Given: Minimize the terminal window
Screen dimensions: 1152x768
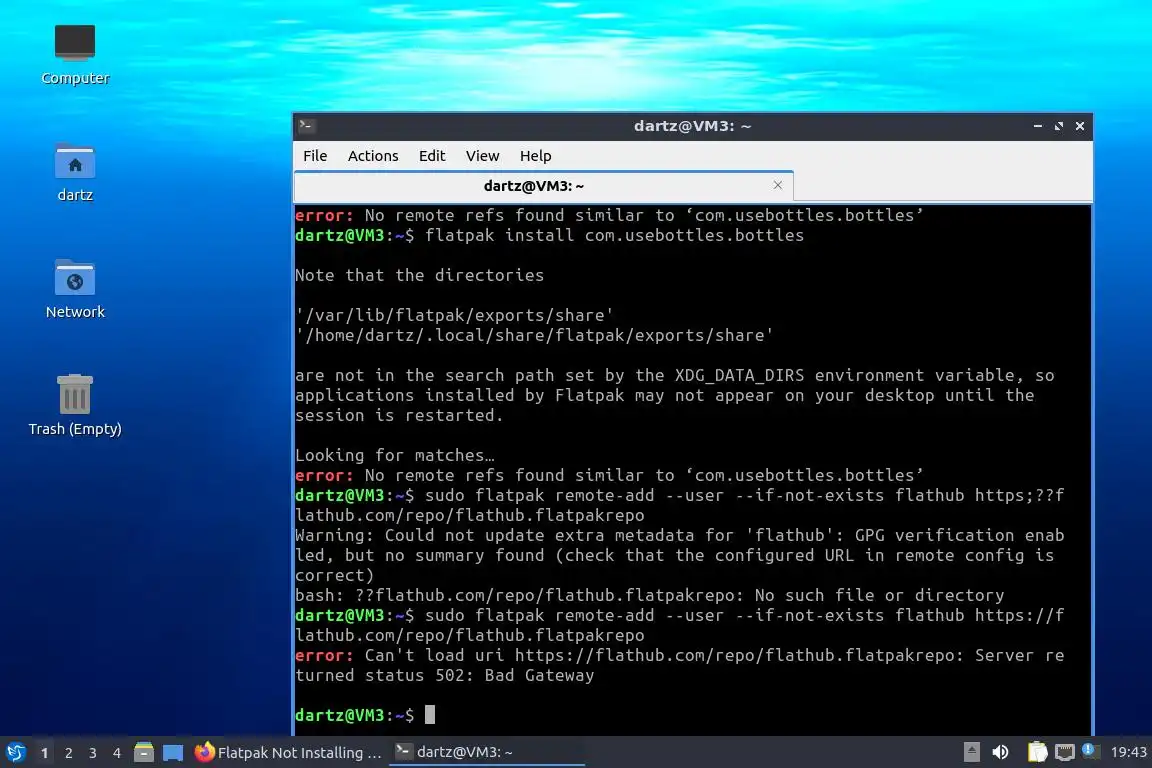Looking at the screenshot, I should tap(1037, 126).
